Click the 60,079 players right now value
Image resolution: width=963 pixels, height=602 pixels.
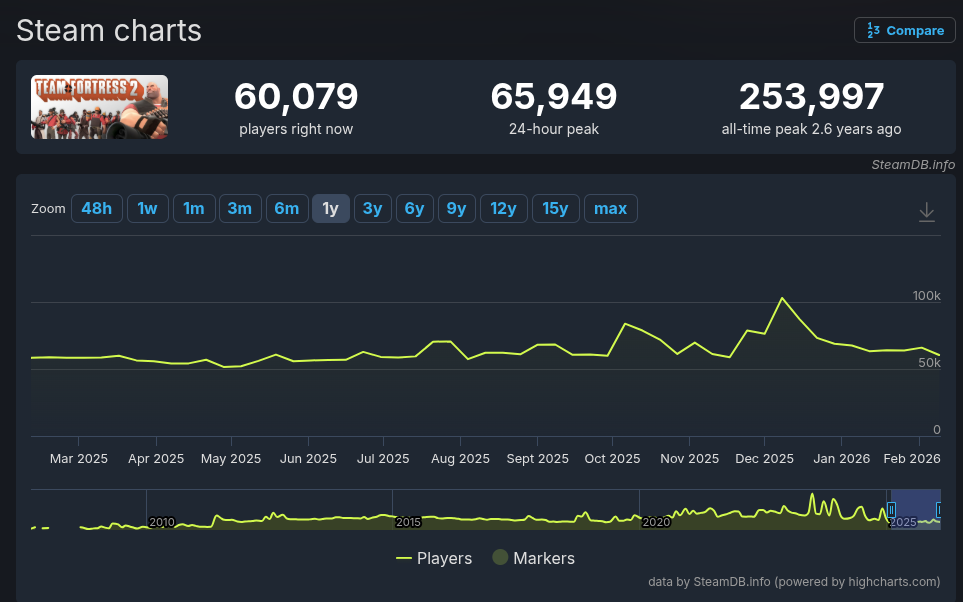pyautogui.click(x=296, y=96)
